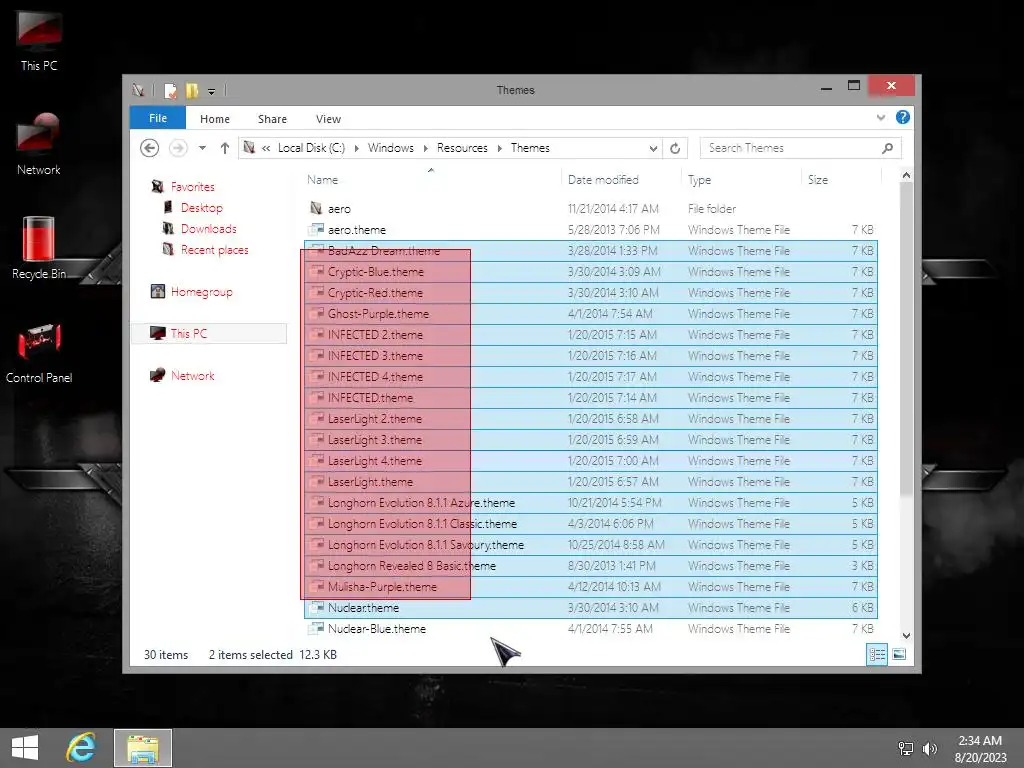Click Windows breadcrumb in address bar
1024x768 pixels.
tap(391, 148)
